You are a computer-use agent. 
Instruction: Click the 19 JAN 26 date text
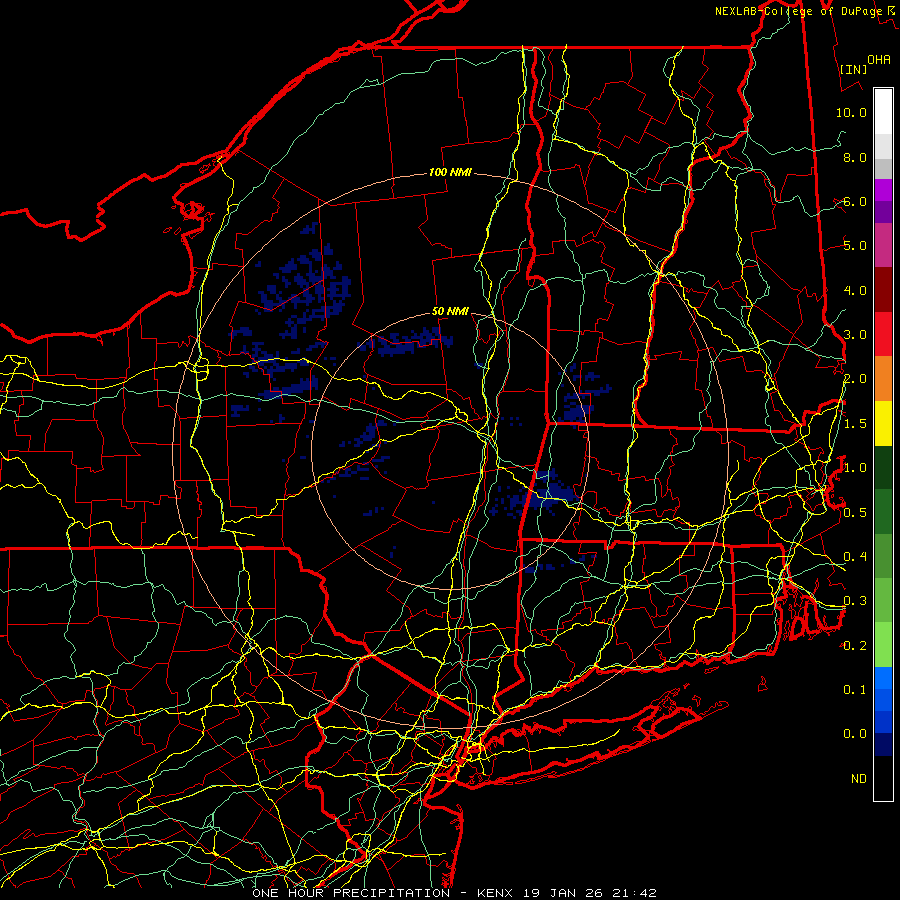point(570,893)
